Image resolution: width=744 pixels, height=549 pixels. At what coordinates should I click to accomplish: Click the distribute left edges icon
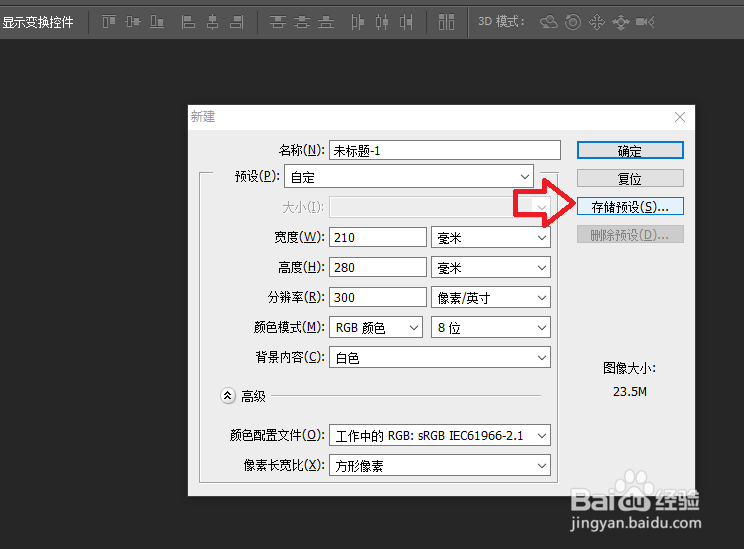[x=358, y=22]
